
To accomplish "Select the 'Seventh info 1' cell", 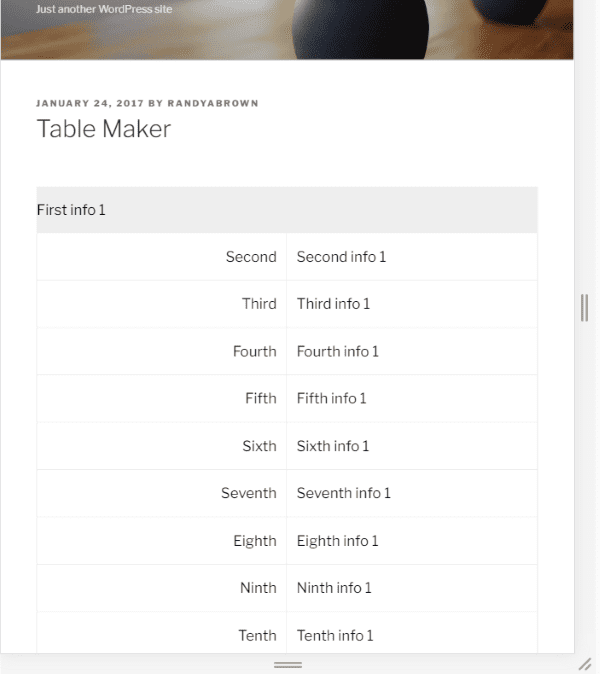I will (x=344, y=493).
